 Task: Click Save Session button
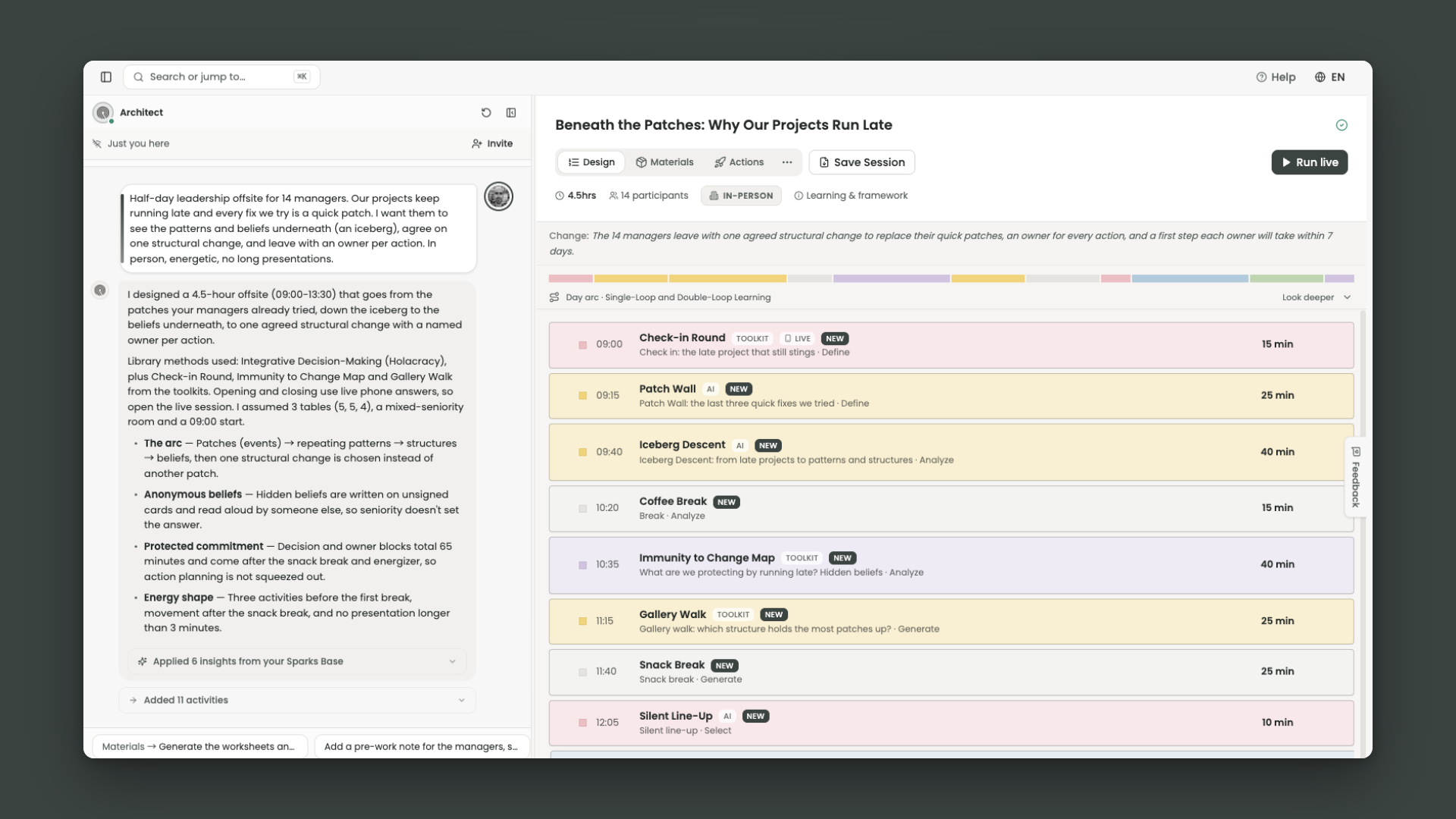point(861,162)
